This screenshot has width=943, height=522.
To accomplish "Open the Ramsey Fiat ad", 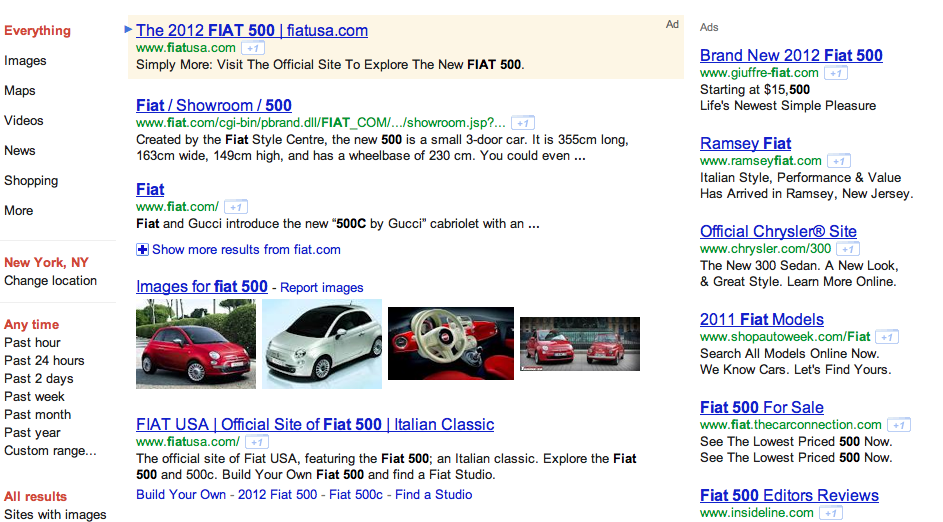I will pyautogui.click(x=746, y=144).
